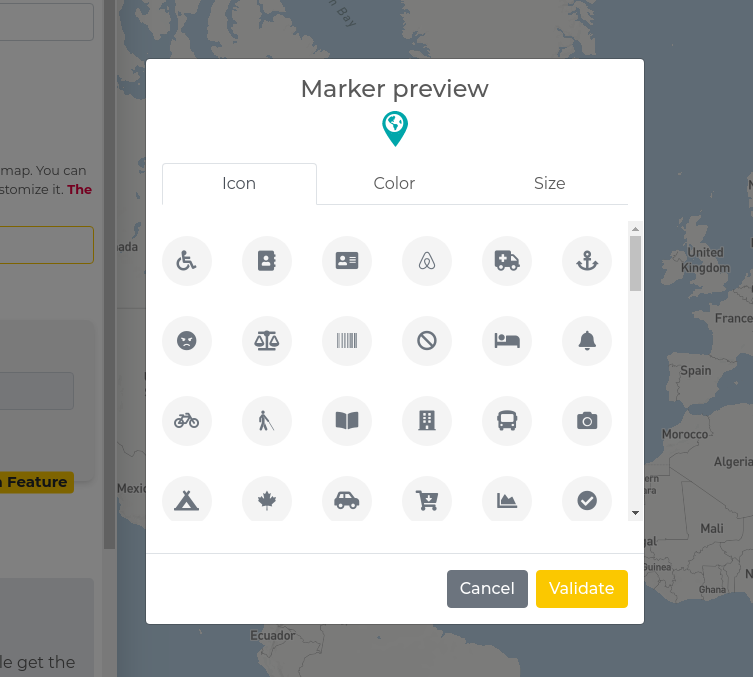Choose the angry face icon
Viewport: 753px width, 677px height.
pos(187,341)
